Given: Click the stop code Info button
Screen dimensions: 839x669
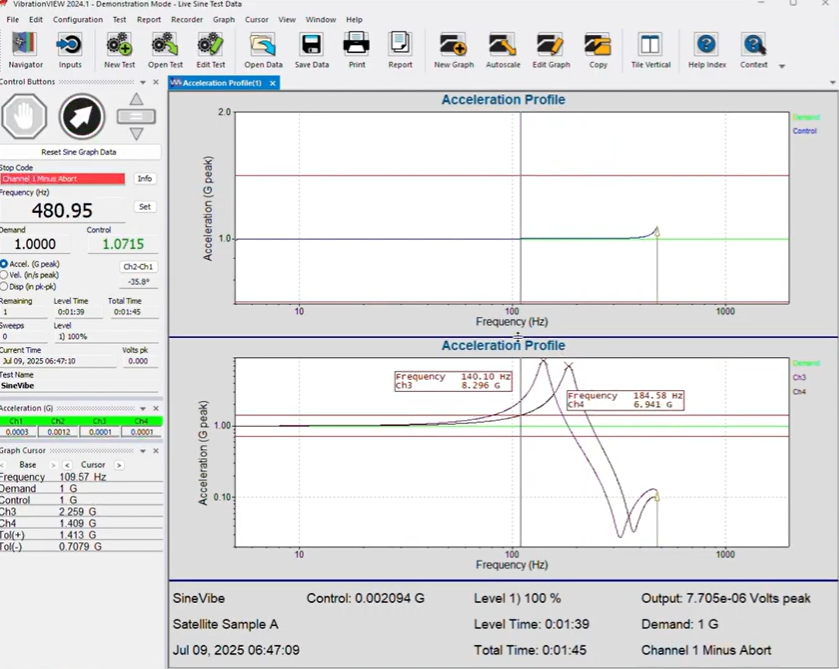Looking at the screenshot, I should tap(144, 179).
